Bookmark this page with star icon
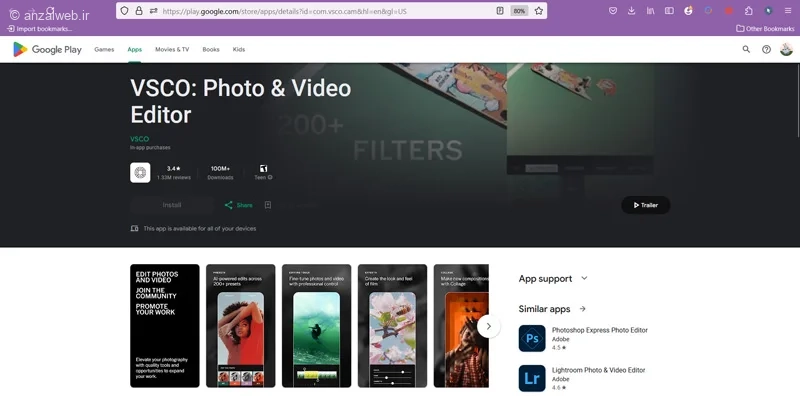This screenshot has height=396, width=800. coord(539,11)
